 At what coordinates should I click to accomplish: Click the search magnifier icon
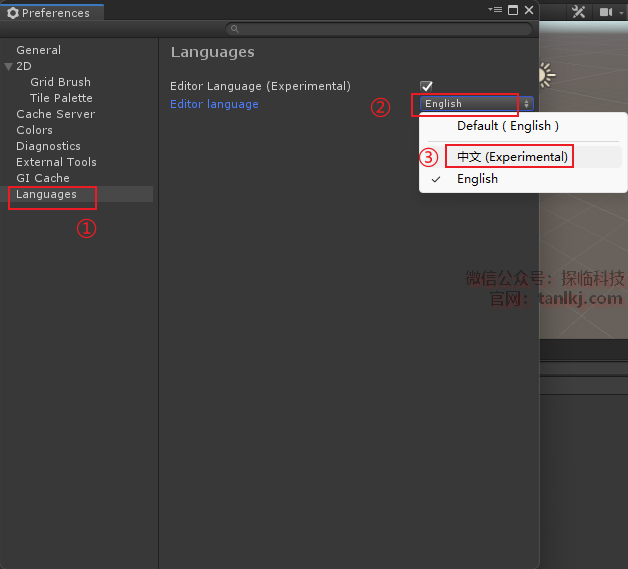click(235, 29)
